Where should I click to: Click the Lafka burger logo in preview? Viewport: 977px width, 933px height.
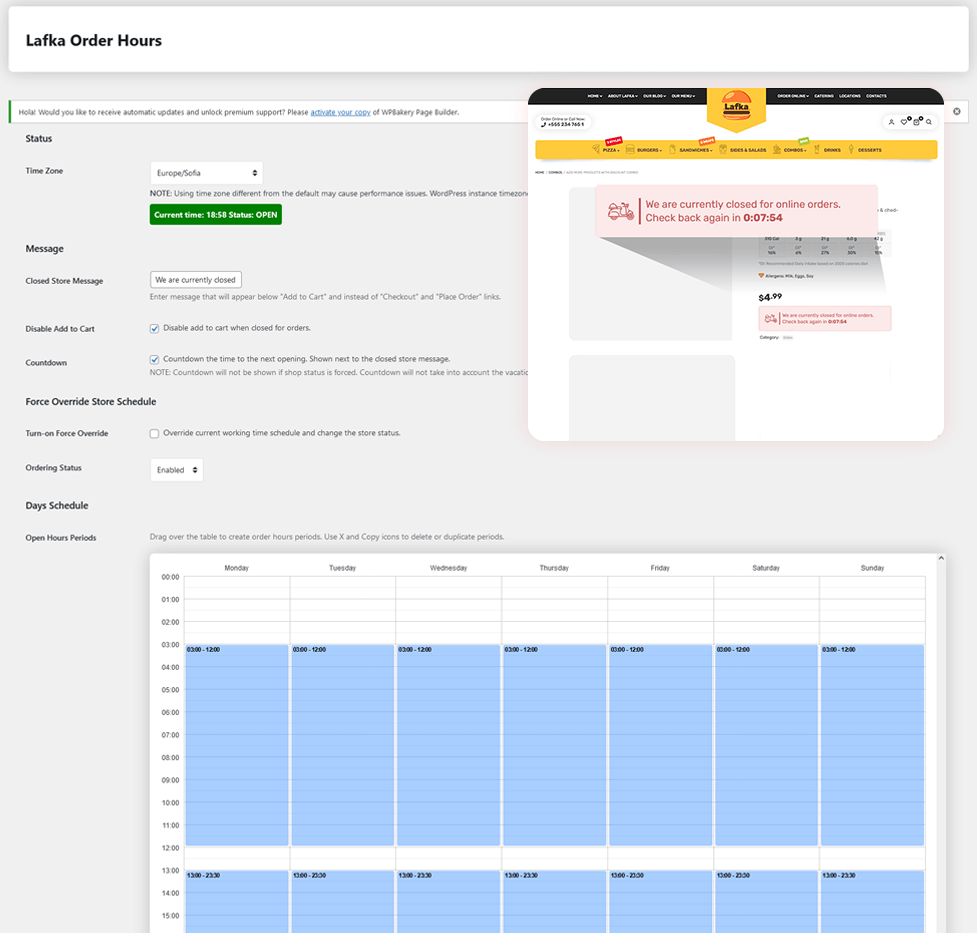coord(736,107)
